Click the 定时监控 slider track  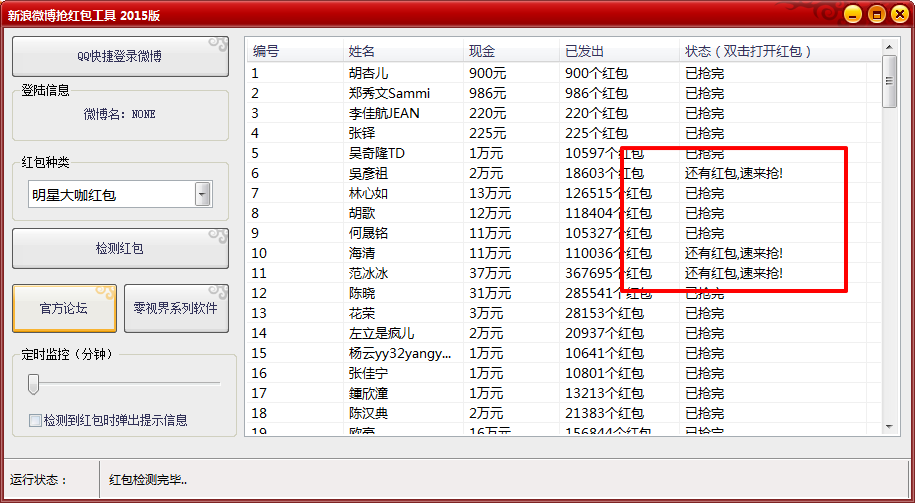pyautogui.click(x=124, y=383)
